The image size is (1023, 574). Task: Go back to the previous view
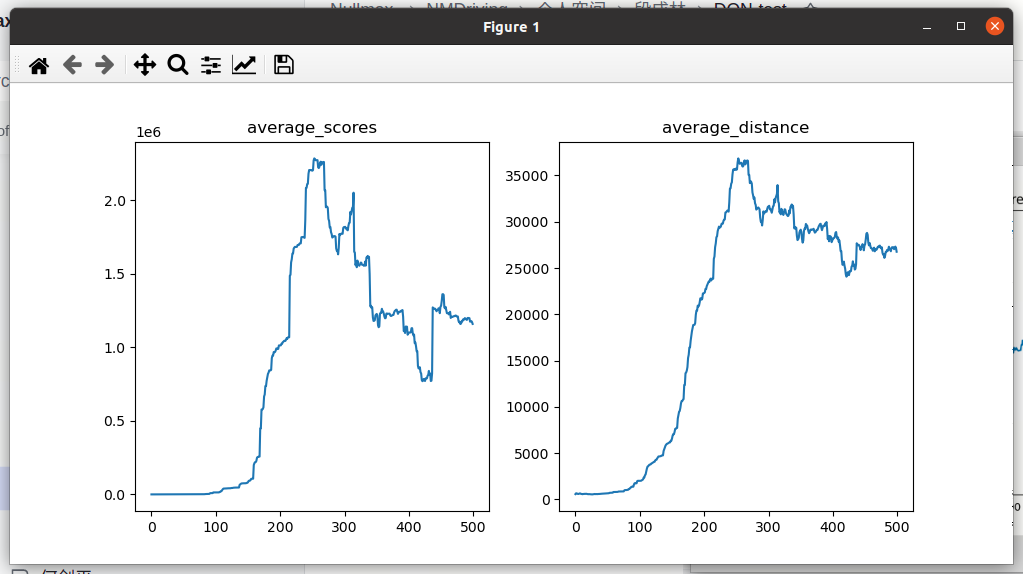(x=72, y=65)
